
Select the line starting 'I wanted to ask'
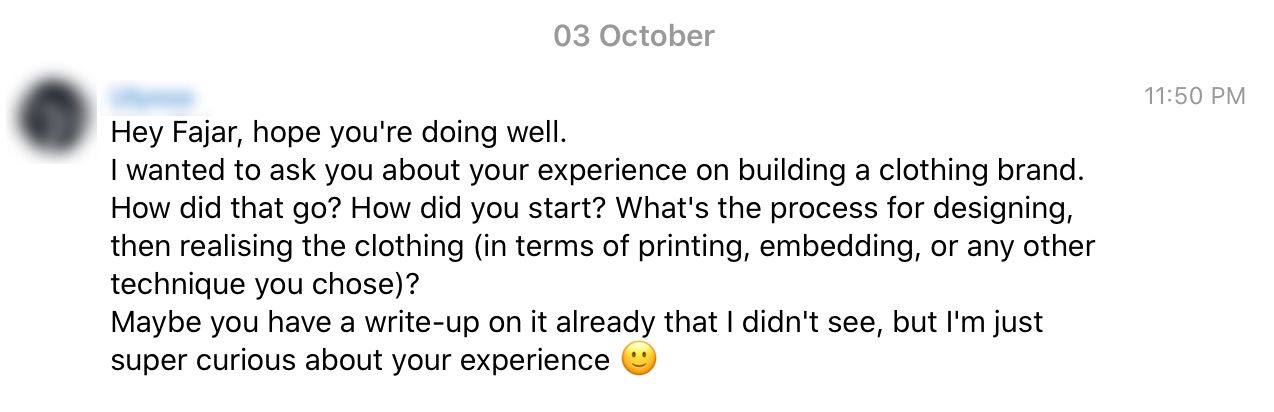click(x=597, y=171)
